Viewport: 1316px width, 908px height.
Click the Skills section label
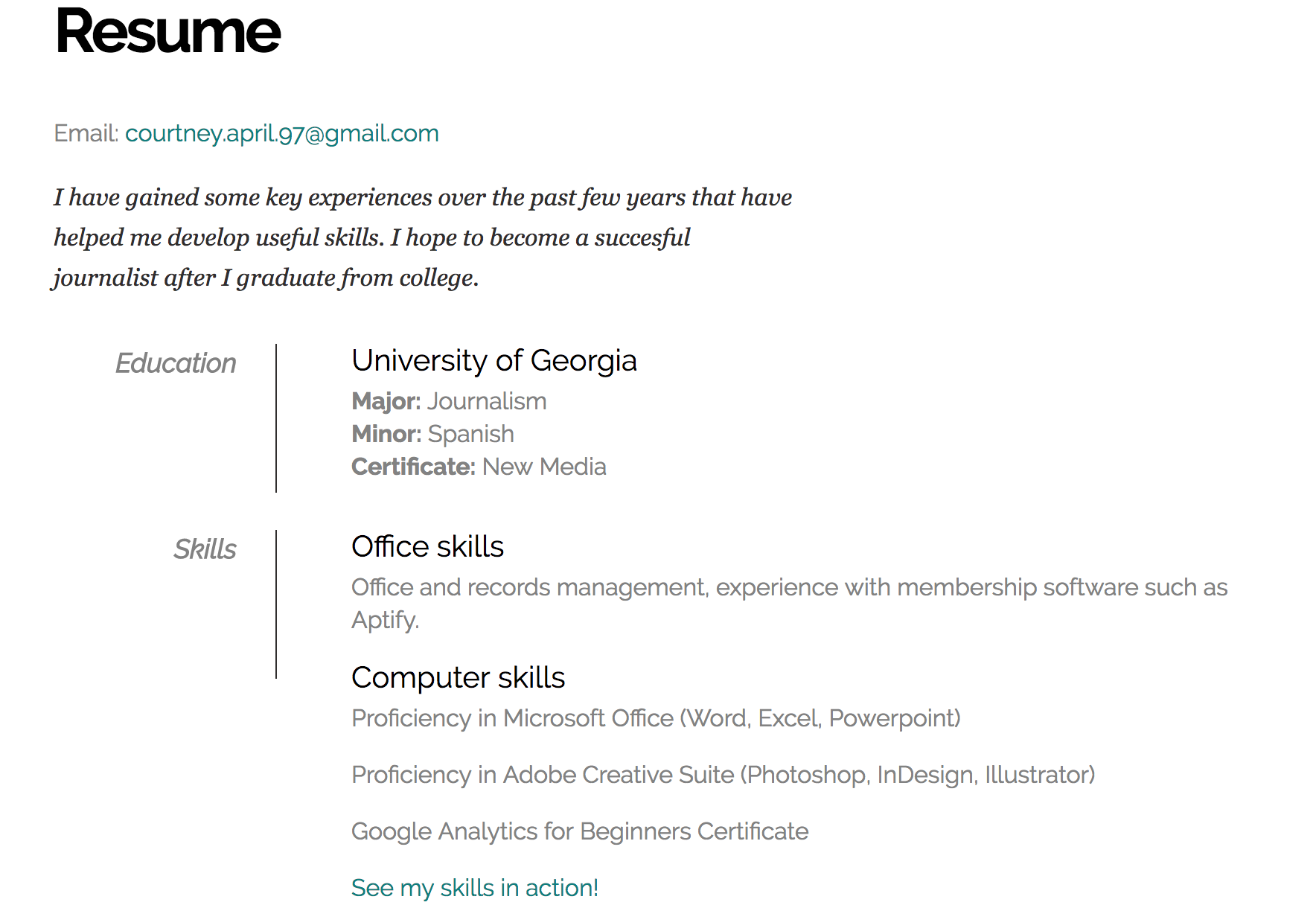click(205, 549)
